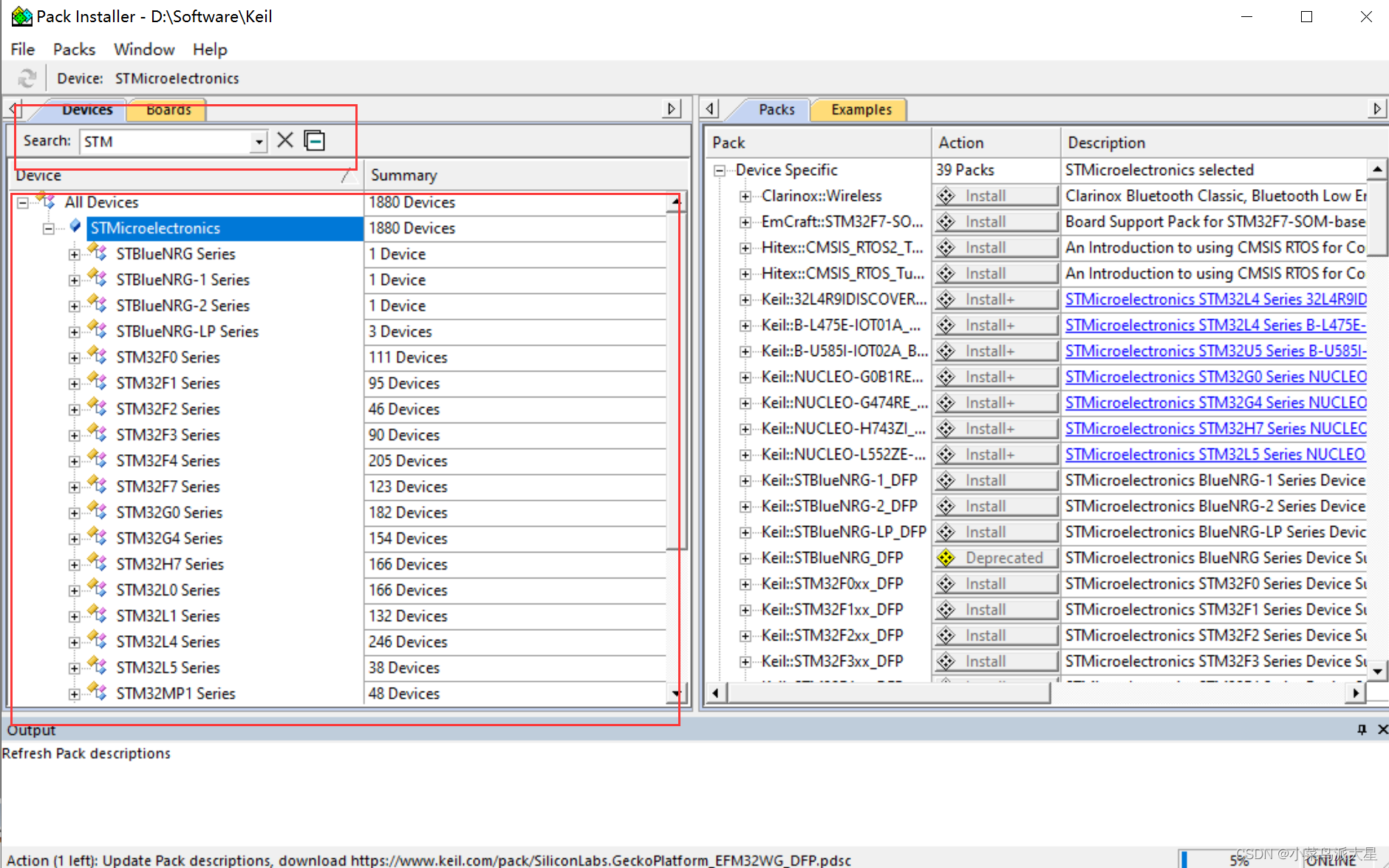The image size is (1389, 868).
Task: Expand the Keil::B-L475E-IOT01A pack
Action: tap(745, 326)
